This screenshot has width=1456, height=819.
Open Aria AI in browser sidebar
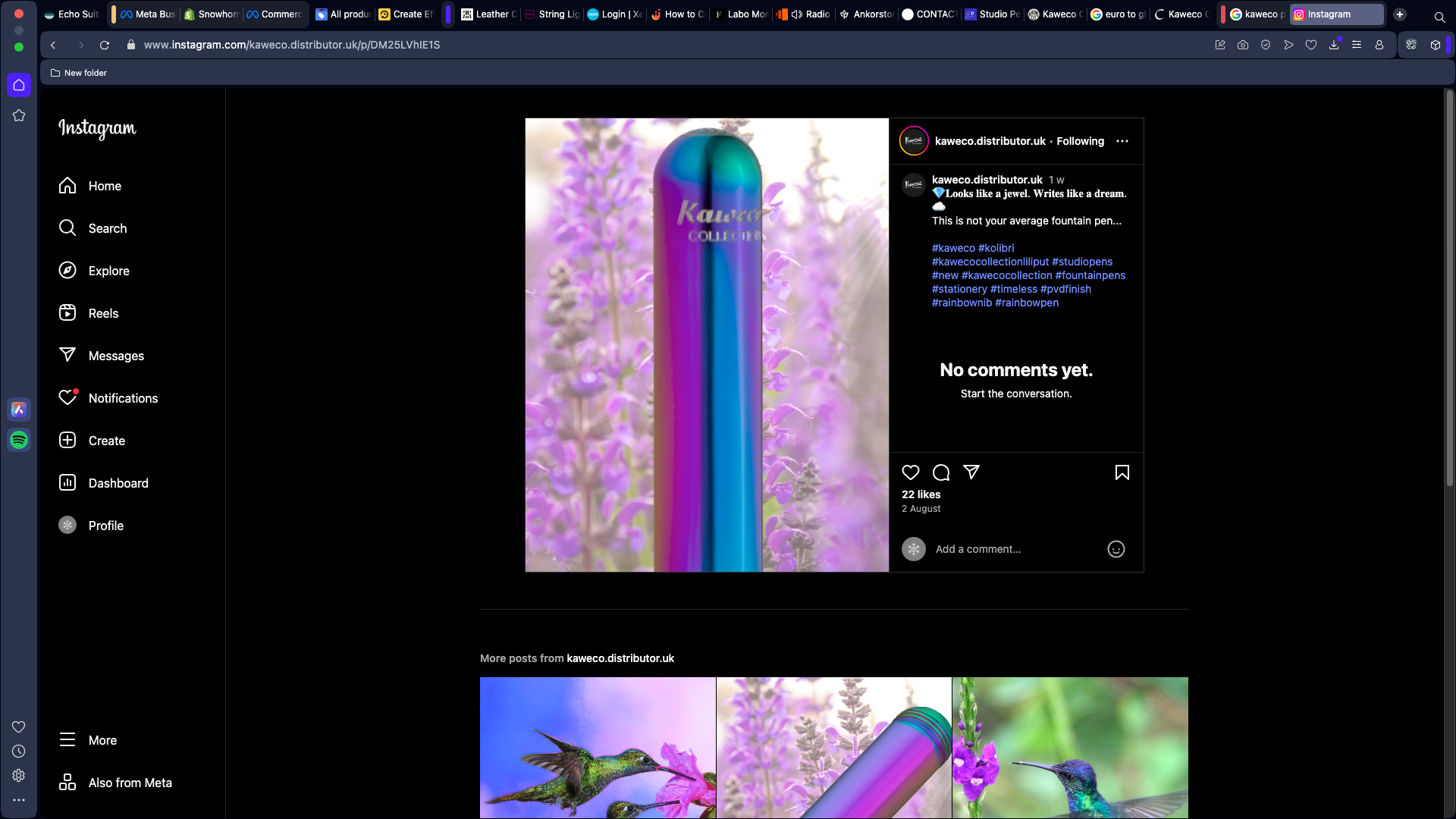pyautogui.click(x=19, y=409)
